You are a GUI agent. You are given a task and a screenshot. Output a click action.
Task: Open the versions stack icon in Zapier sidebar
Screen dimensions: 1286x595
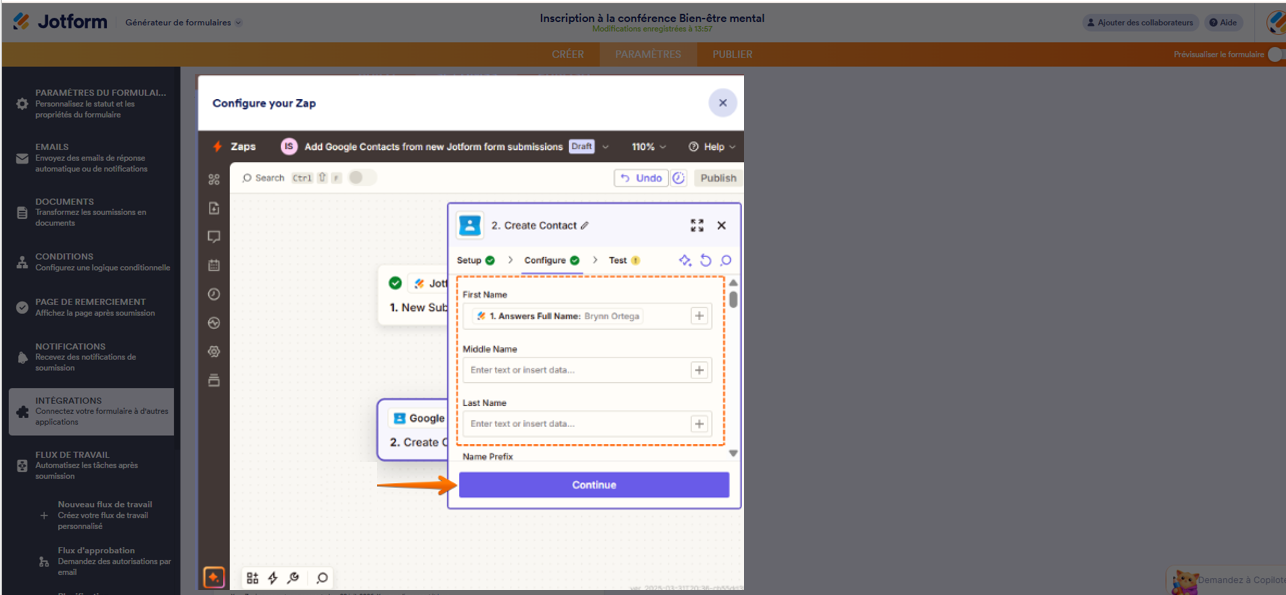(x=213, y=380)
